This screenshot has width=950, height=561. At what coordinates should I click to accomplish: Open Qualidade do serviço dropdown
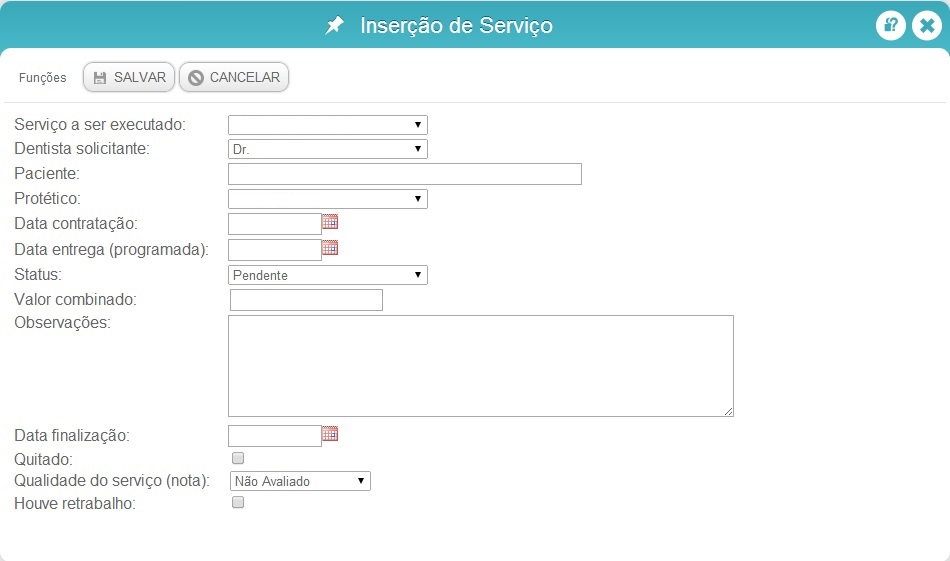[301, 481]
